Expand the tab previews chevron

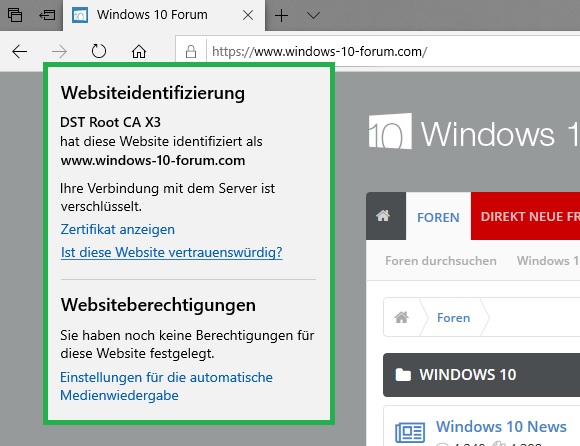tap(313, 16)
